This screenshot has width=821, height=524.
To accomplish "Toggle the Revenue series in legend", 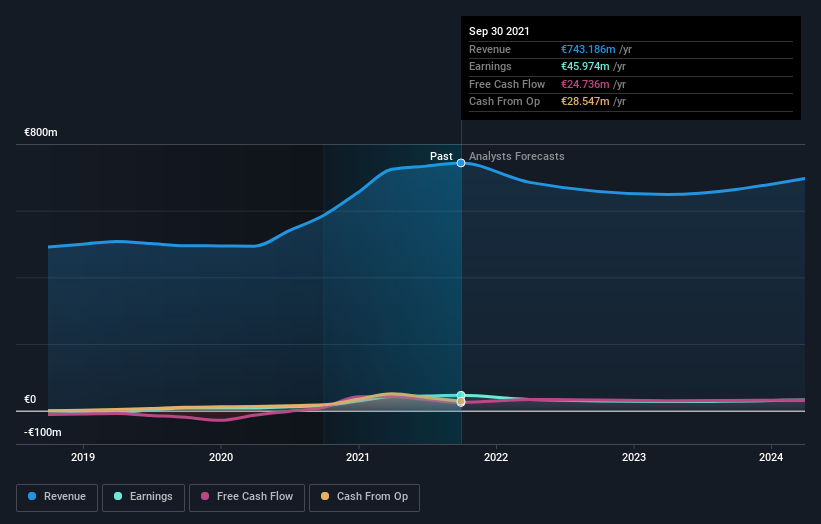I will [57, 497].
